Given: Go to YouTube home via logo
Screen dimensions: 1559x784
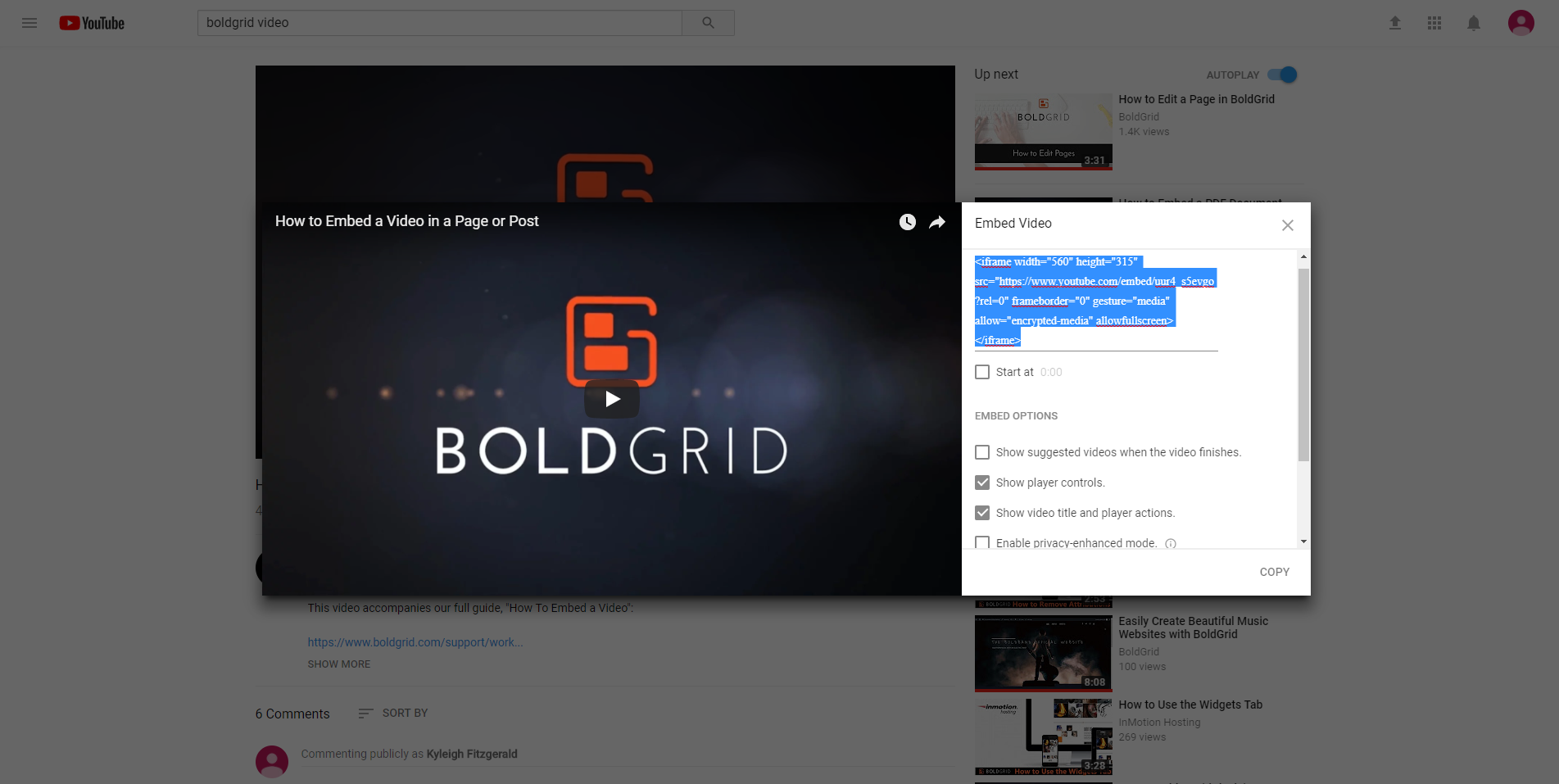Looking at the screenshot, I should pyautogui.click(x=92, y=23).
